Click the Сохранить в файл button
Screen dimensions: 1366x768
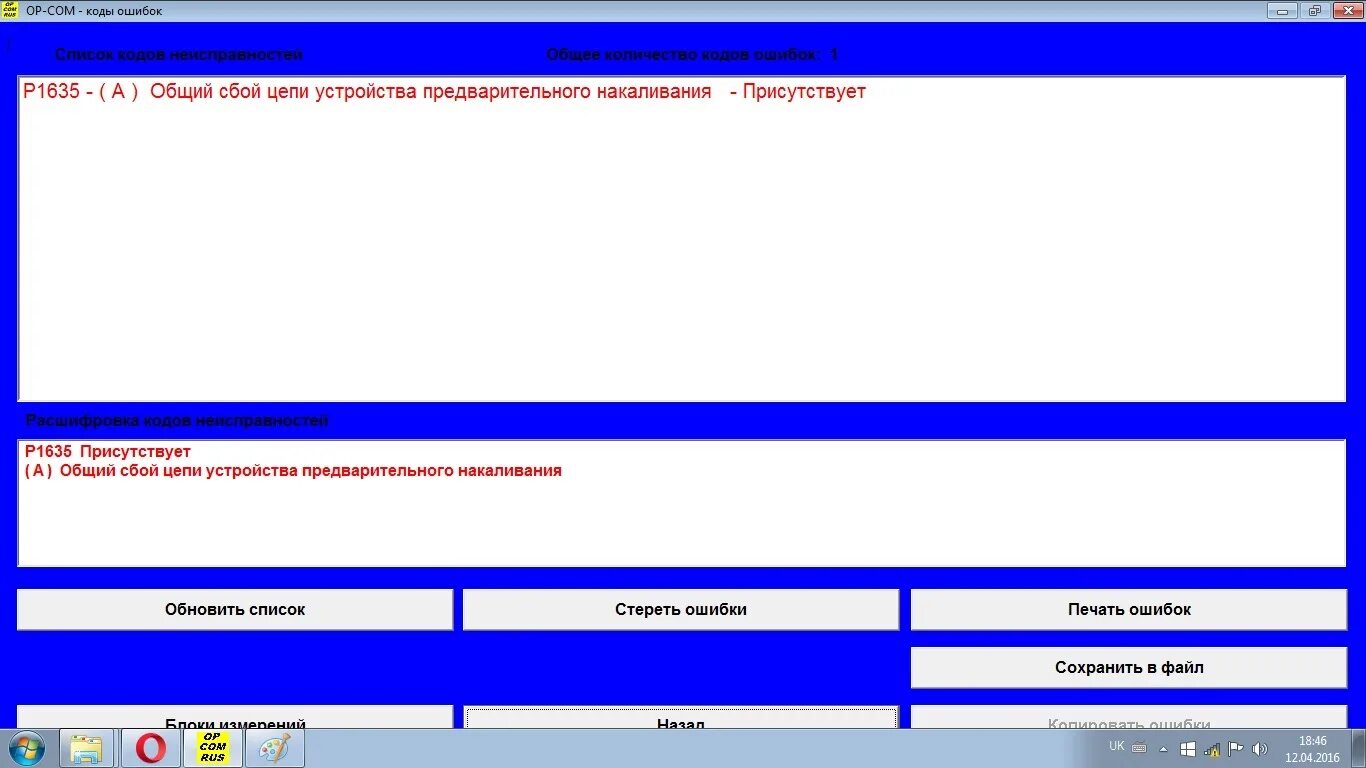(1129, 667)
